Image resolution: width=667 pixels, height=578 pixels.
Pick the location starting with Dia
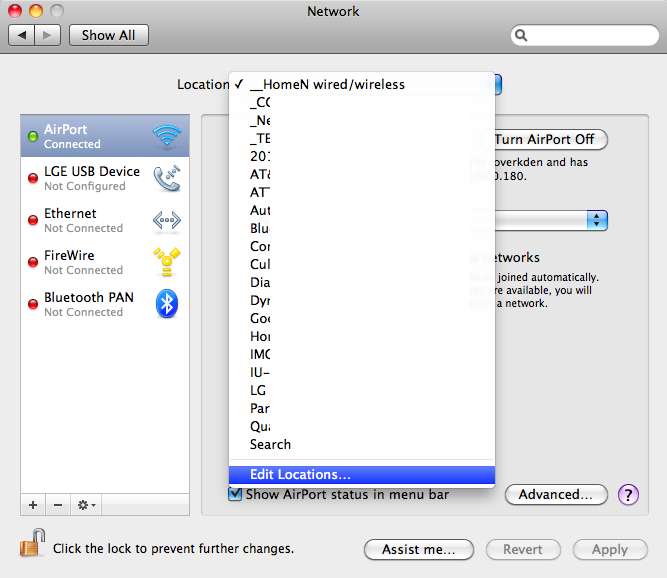pyautogui.click(x=362, y=282)
